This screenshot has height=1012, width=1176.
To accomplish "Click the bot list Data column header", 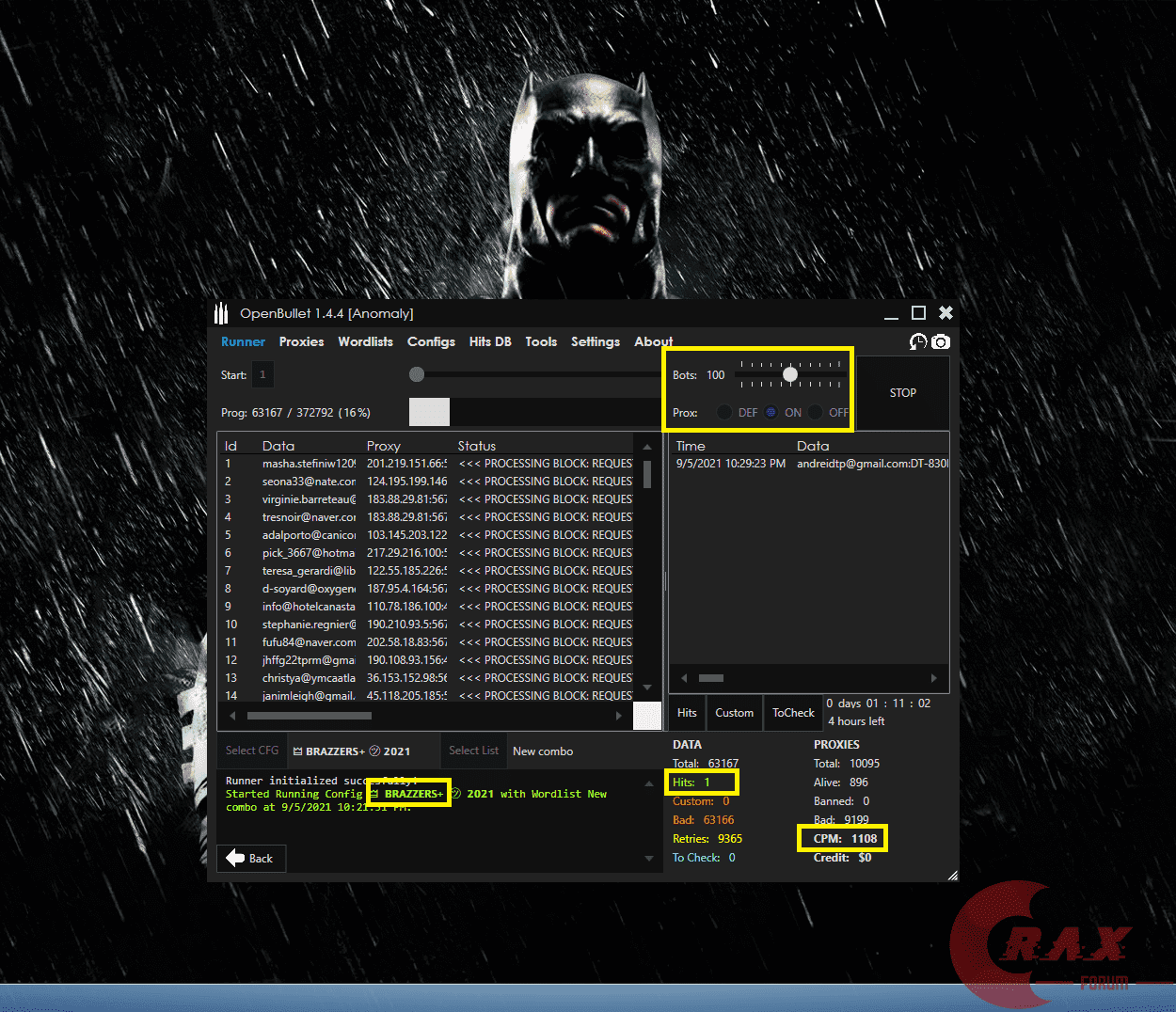I will pyautogui.click(x=278, y=446).
